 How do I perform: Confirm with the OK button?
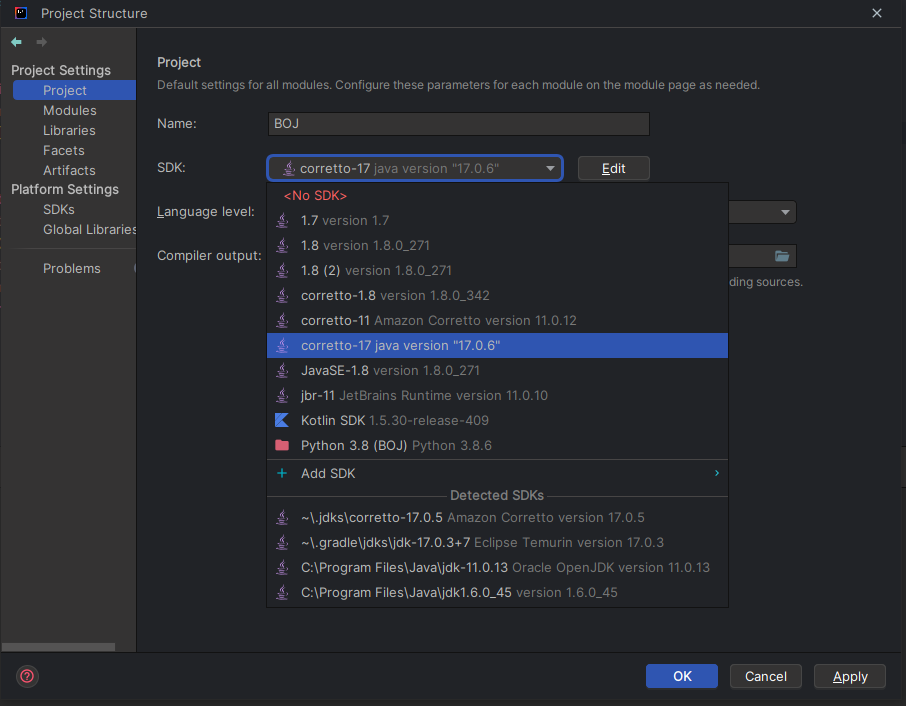coord(682,676)
